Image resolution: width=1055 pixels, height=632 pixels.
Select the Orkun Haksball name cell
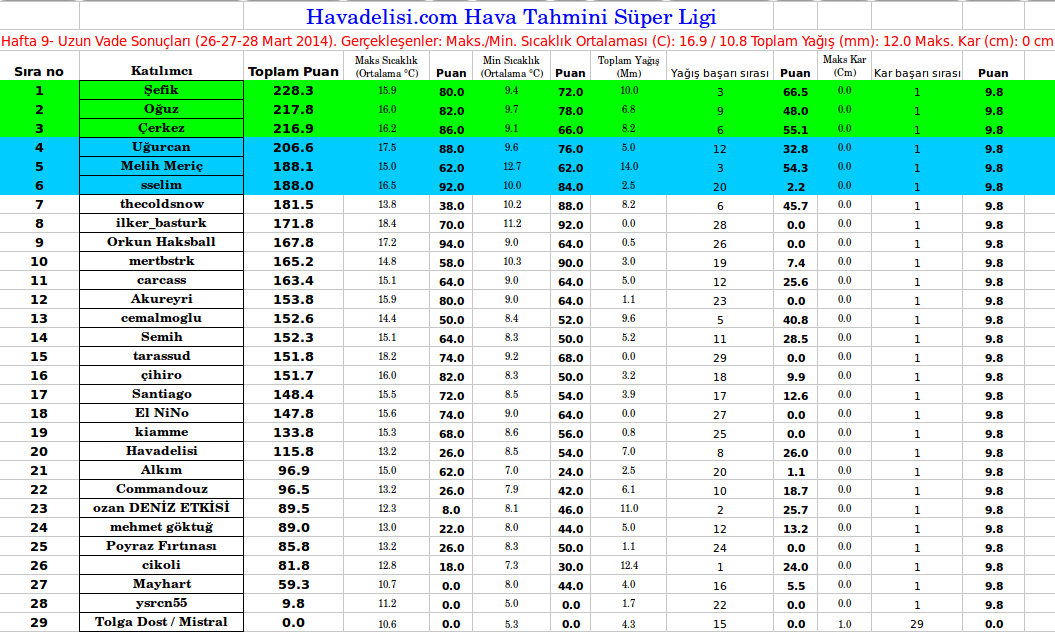tap(161, 242)
